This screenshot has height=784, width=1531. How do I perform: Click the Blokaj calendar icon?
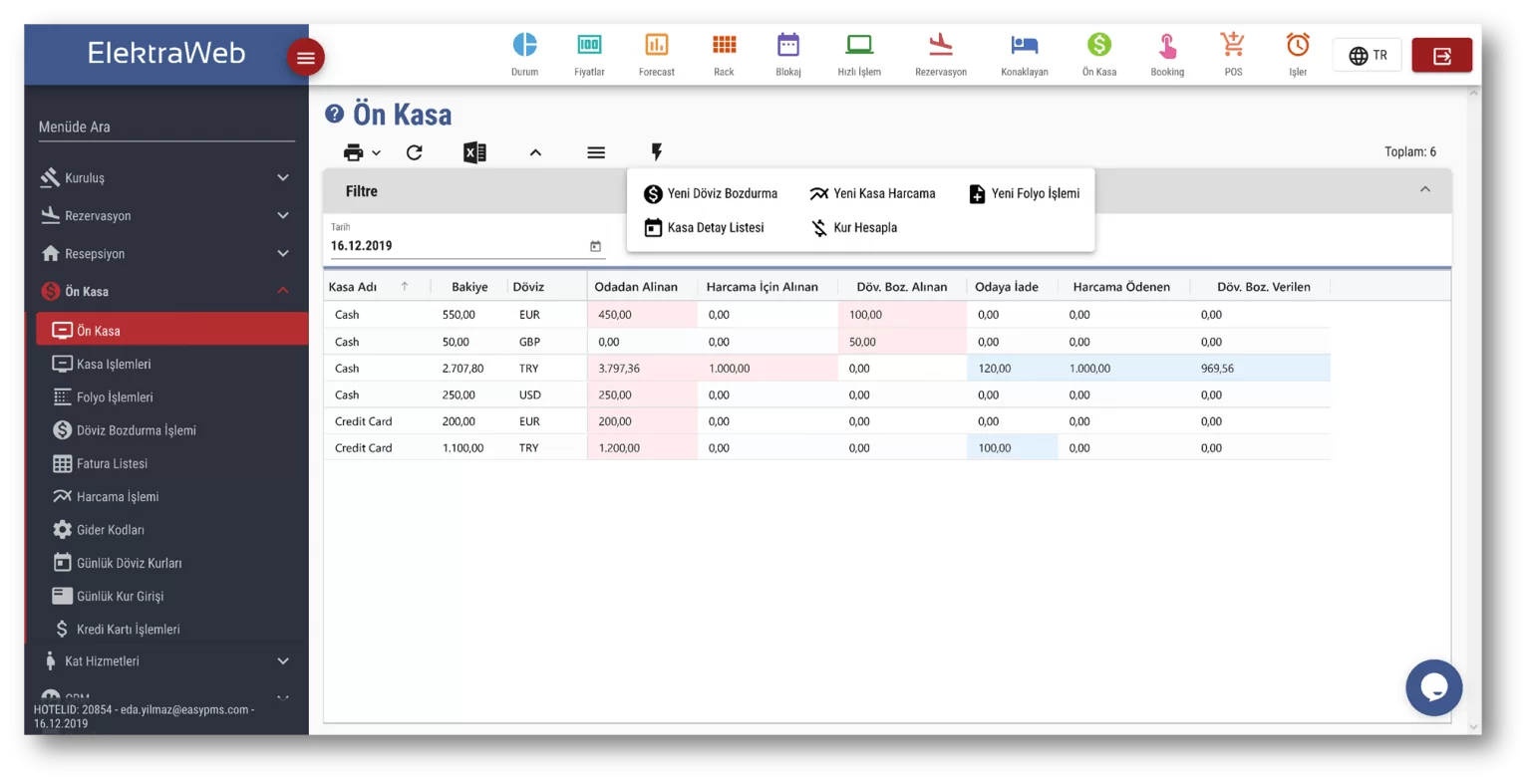click(788, 45)
